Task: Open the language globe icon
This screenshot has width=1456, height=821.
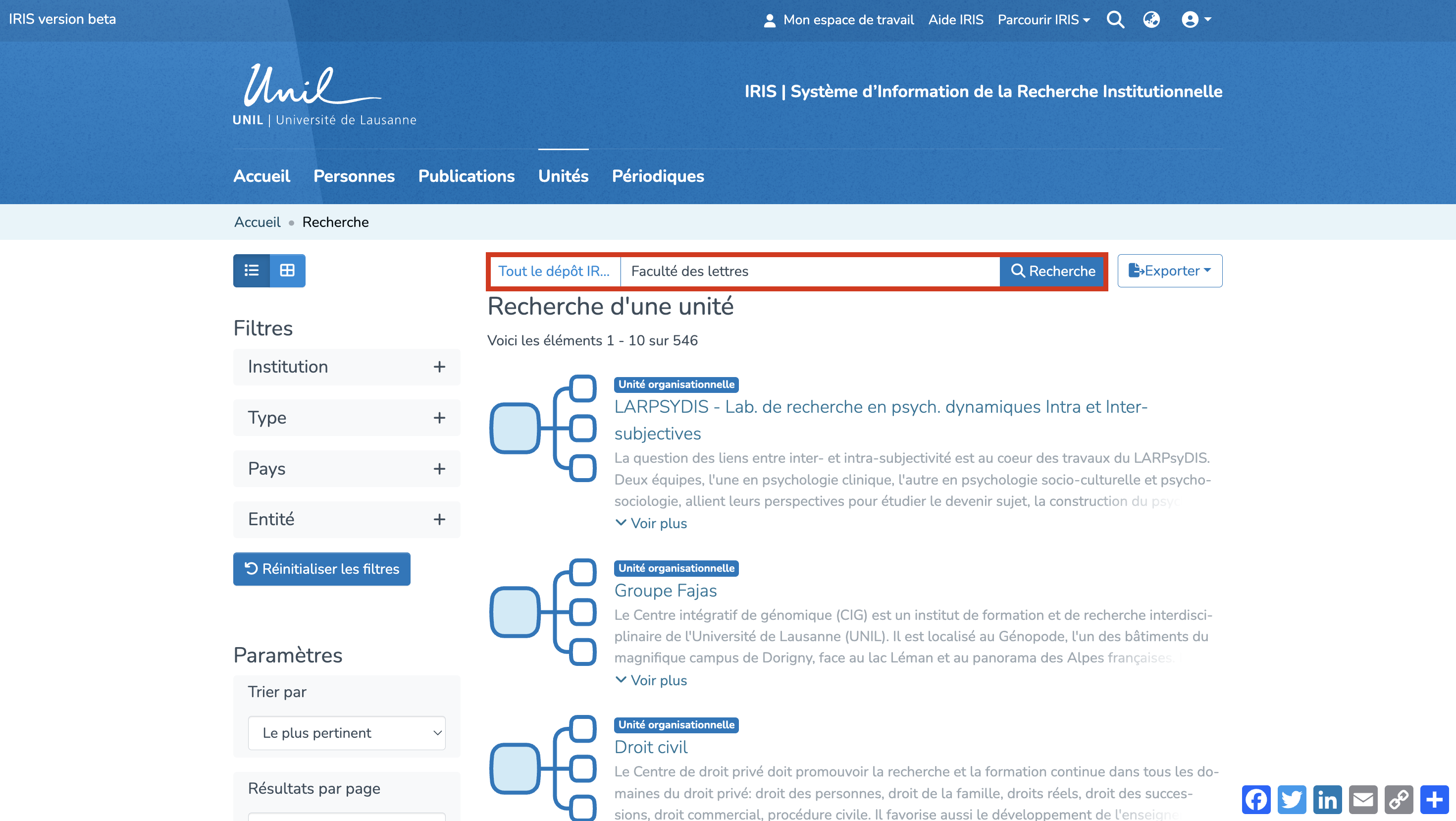Action: [x=1151, y=20]
